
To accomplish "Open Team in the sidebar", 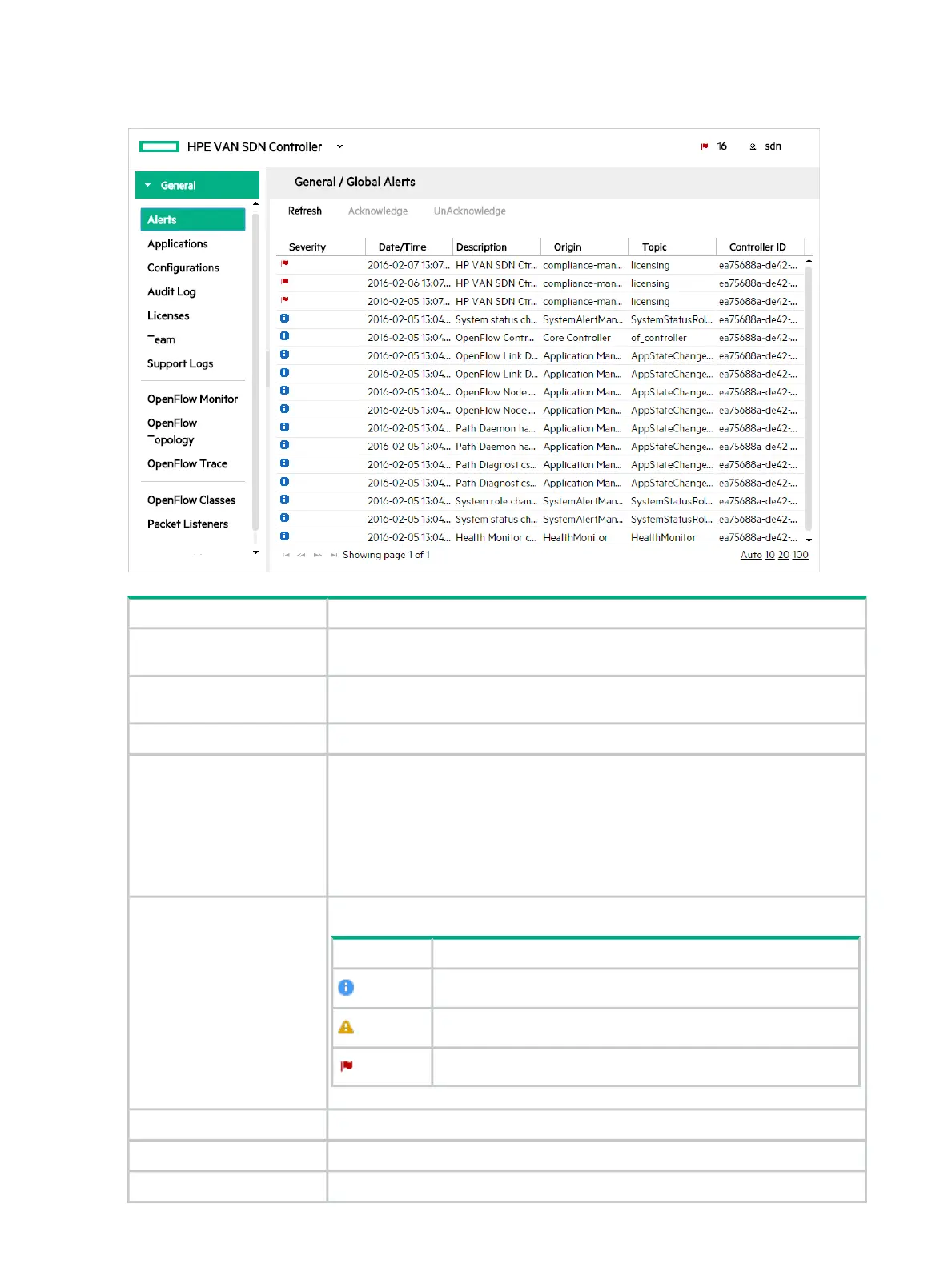I will coord(161,339).
